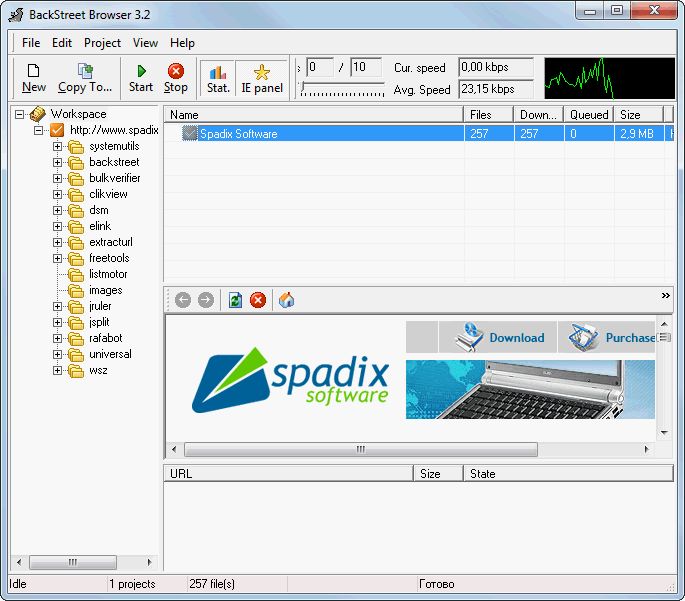The width and height of the screenshot is (685, 601).
Task: Expand the systemutils folder
Action: coord(57,146)
